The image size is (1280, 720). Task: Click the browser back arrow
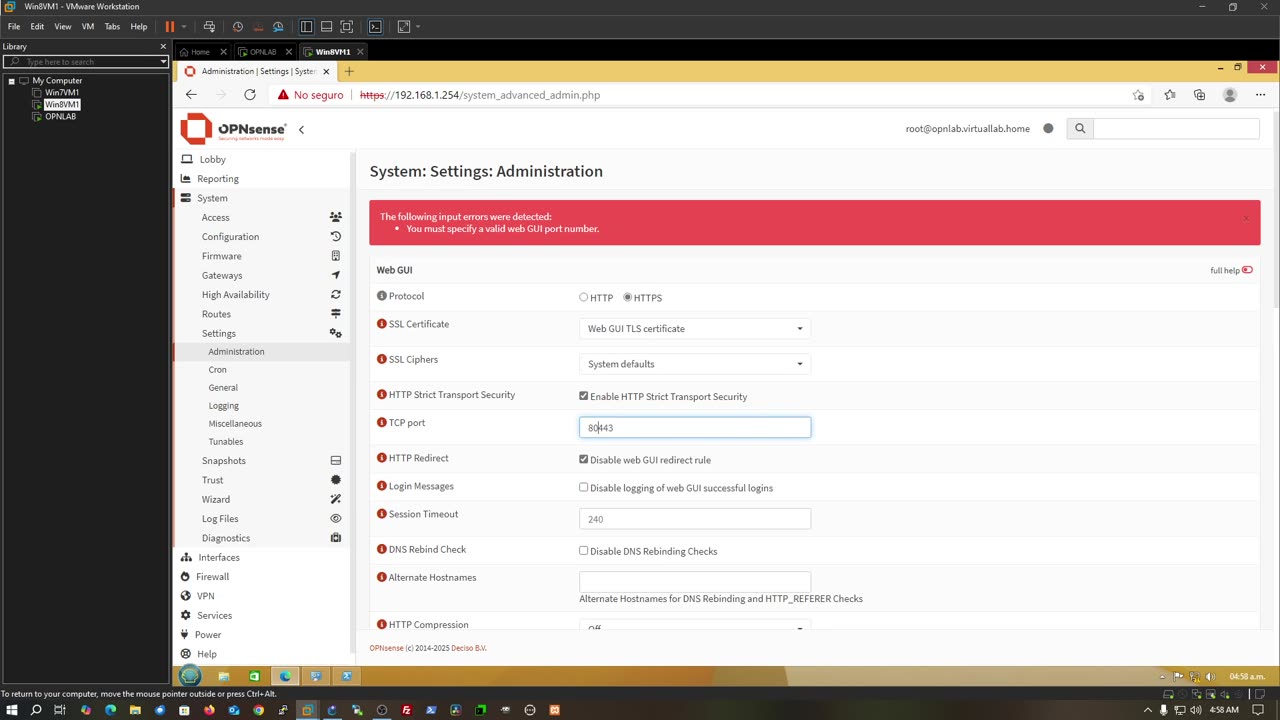[x=191, y=95]
